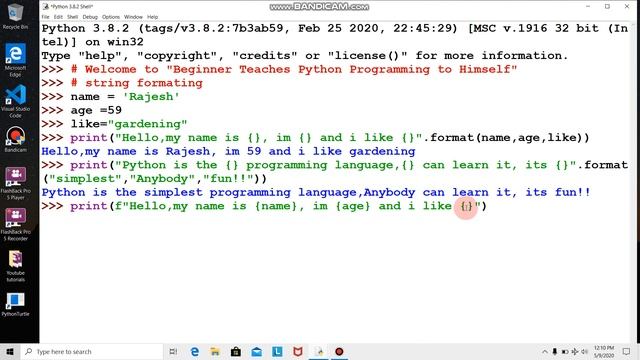Click the Windows Start button
The width and height of the screenshot is (640, 360).
[10, 351]
